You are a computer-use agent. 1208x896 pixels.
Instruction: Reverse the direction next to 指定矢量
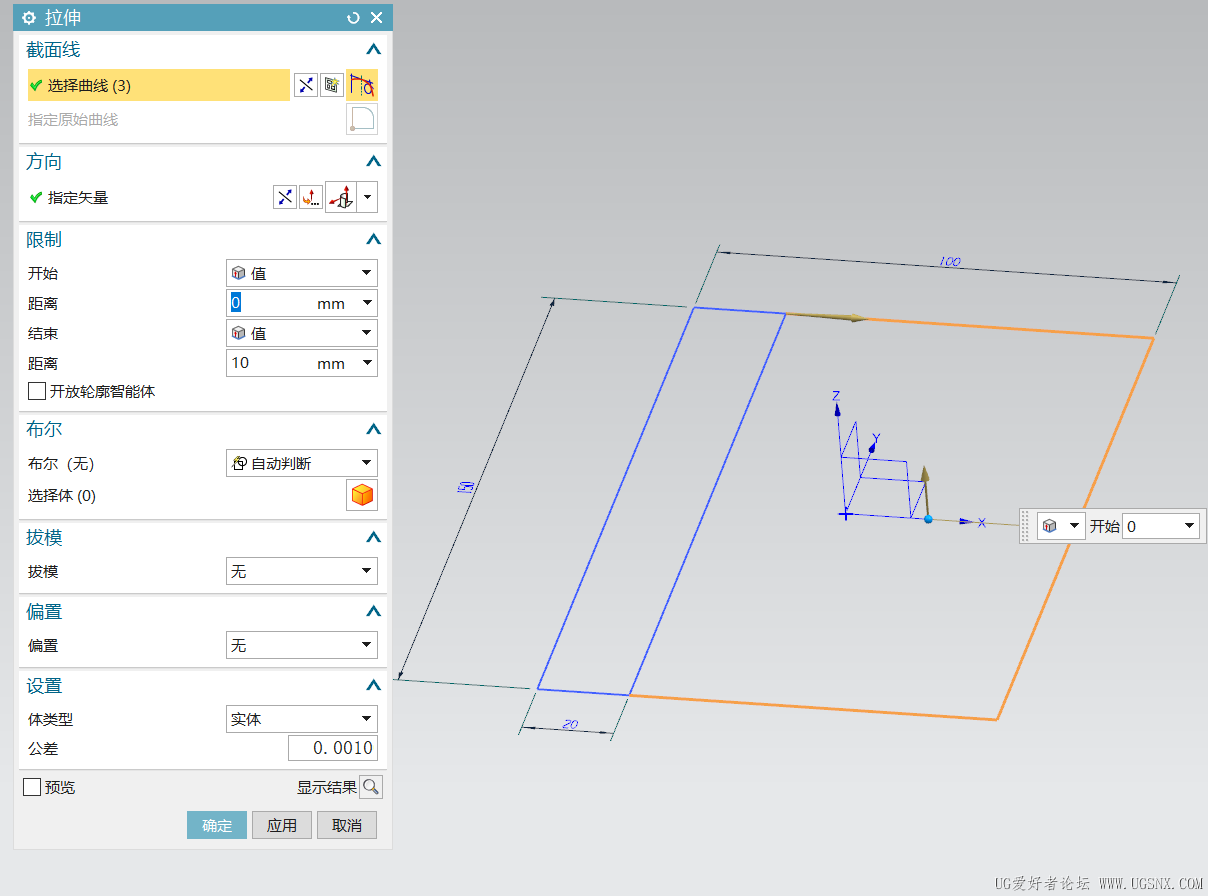(285, 198)
